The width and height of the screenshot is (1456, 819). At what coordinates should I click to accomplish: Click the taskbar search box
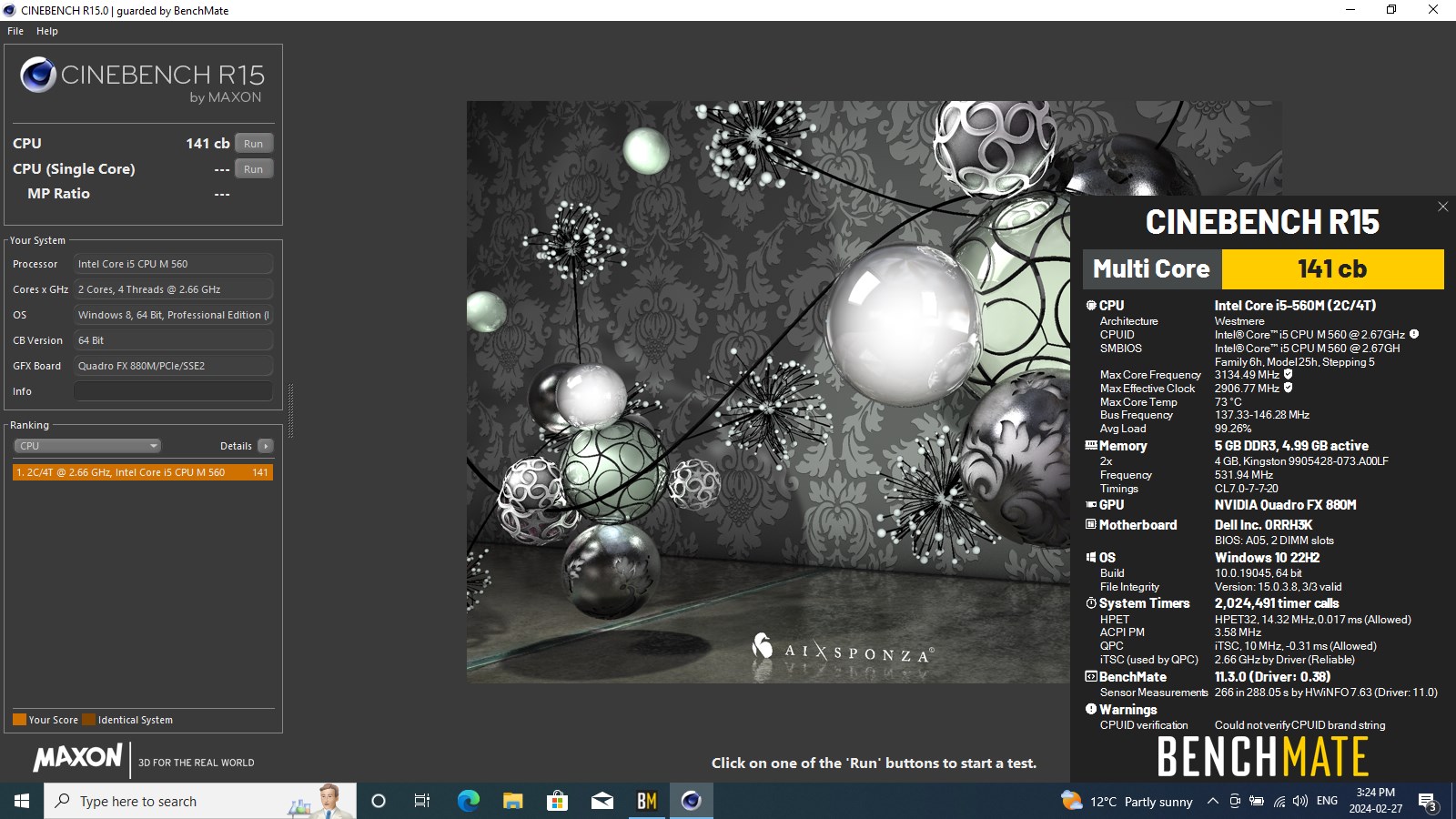200,801
